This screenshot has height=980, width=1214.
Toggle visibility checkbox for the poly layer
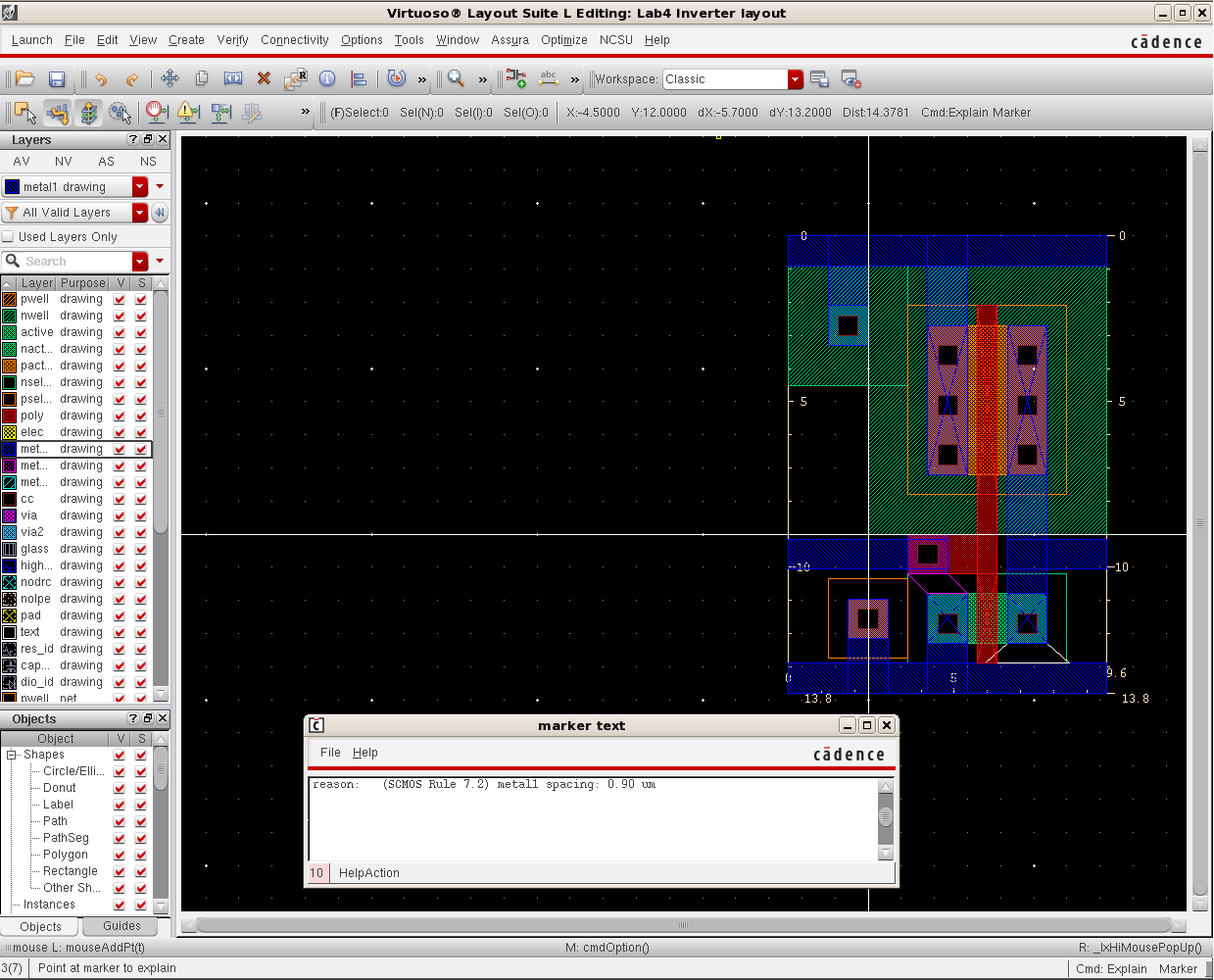119,415
